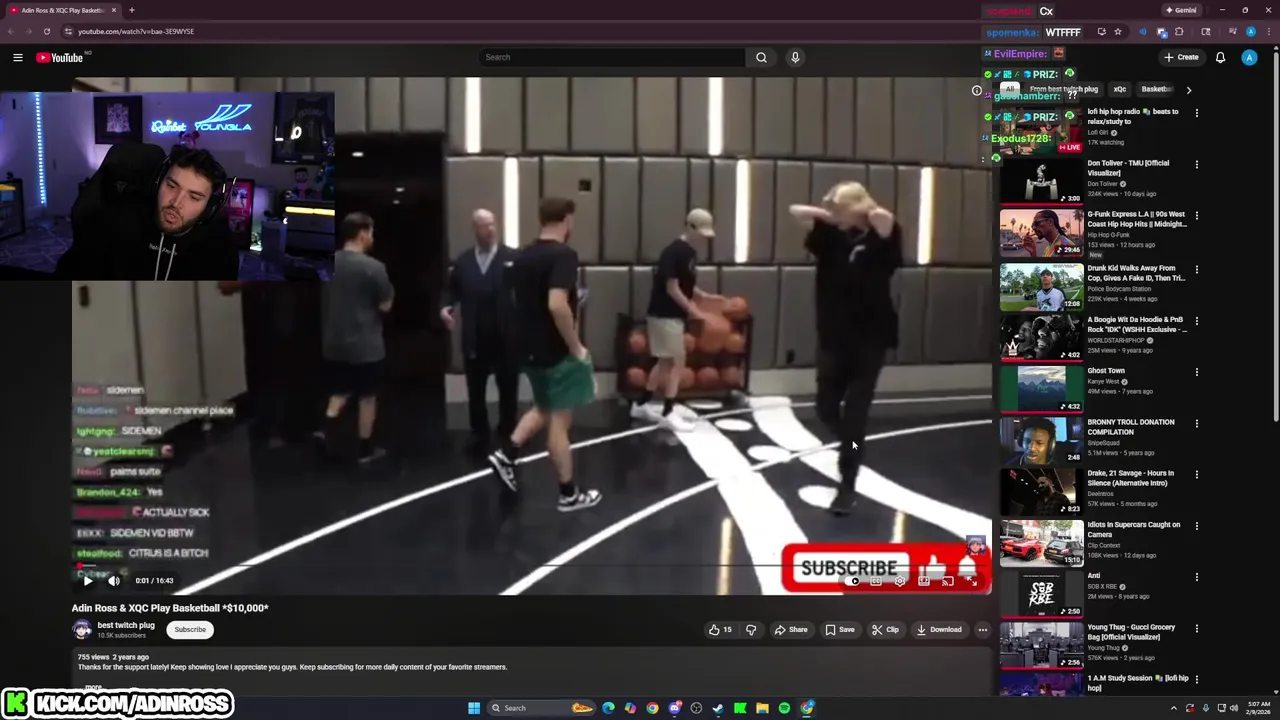
Task: Enter fullscreen mode in player
Action: point(971,581)
